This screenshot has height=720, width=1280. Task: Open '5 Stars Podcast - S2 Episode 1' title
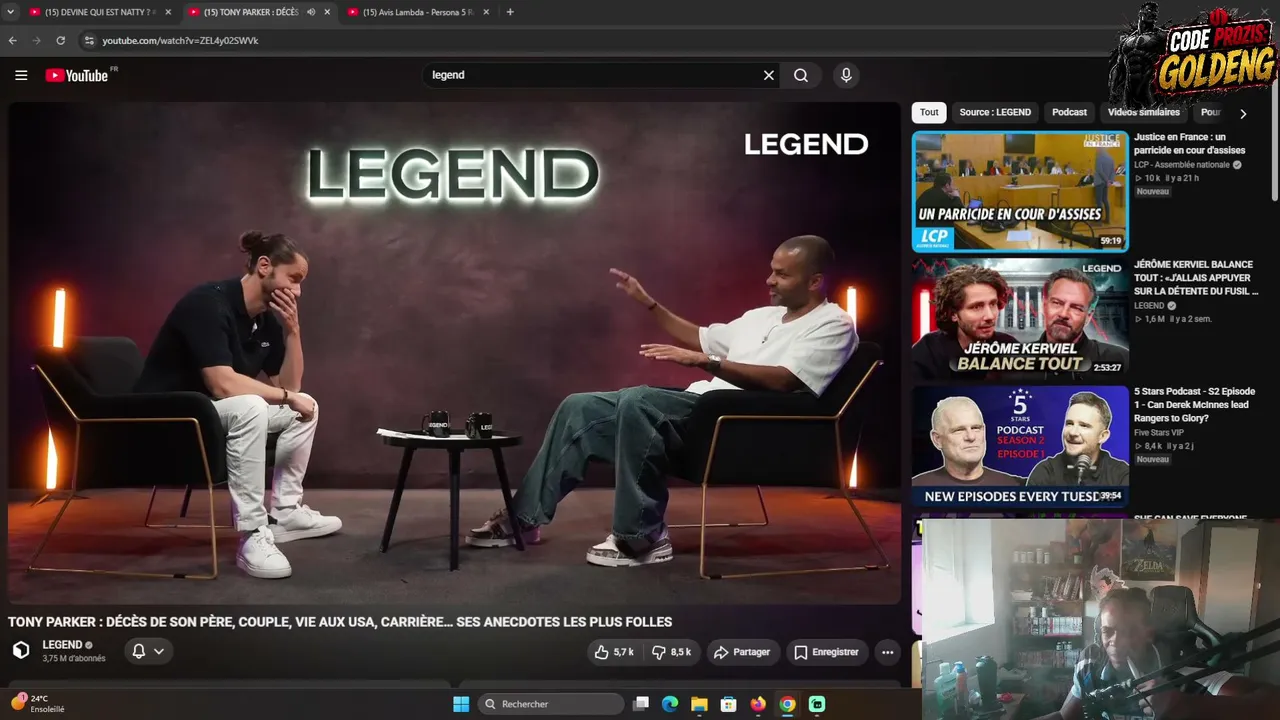pyautogui.click(x=1194, y=405)
